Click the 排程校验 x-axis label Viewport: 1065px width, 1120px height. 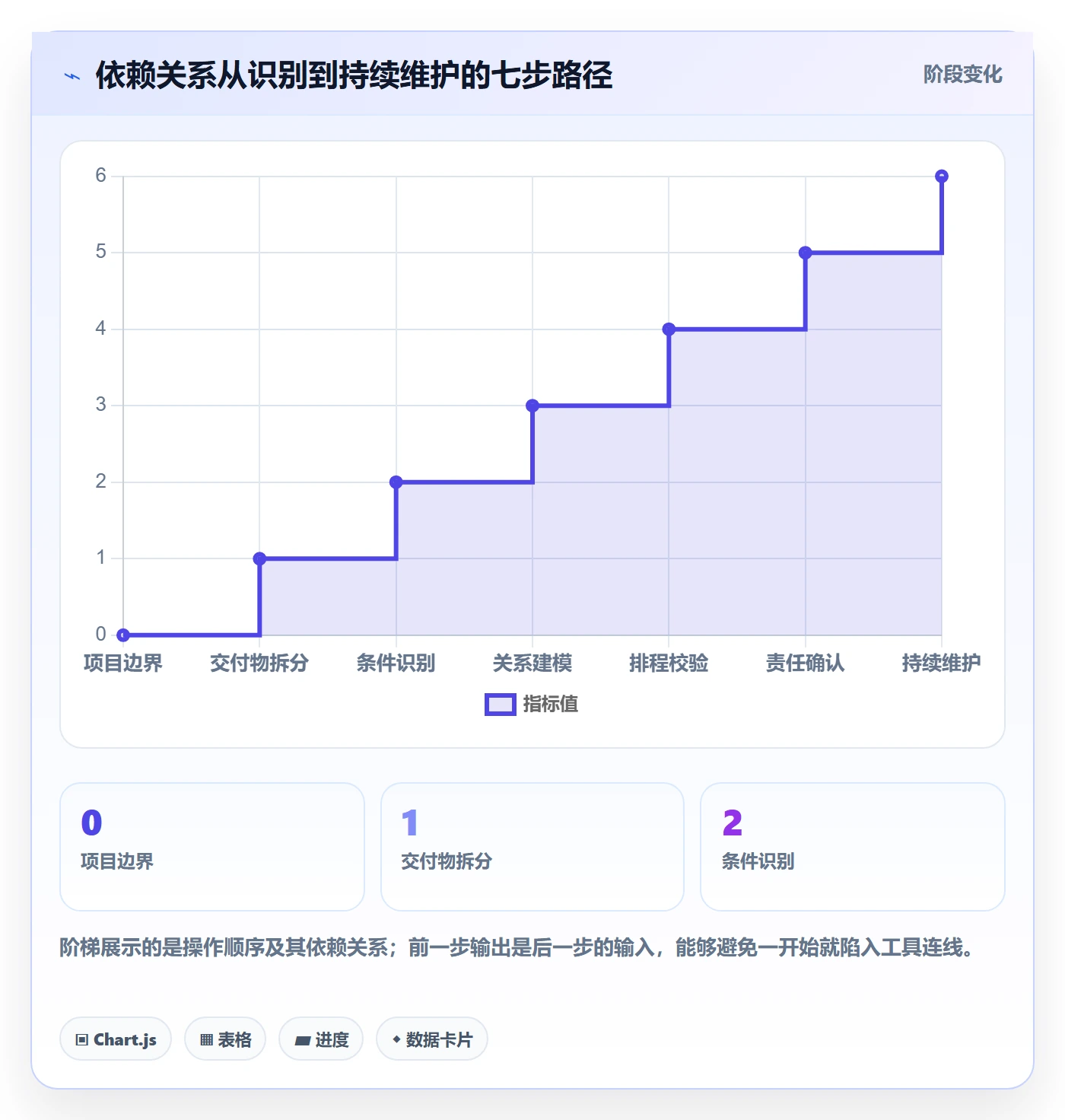pyautogui.click(x=669, y=663)
